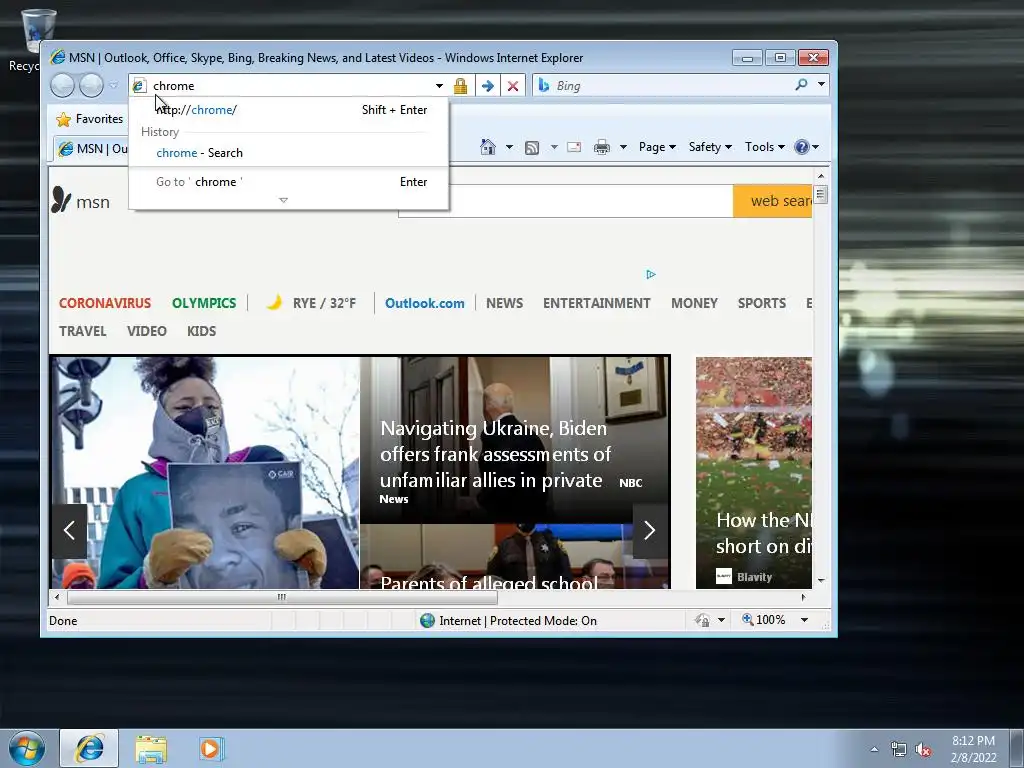Click the yellow web search button
This screenshot has width=1024, height=768.
(773, 201)
